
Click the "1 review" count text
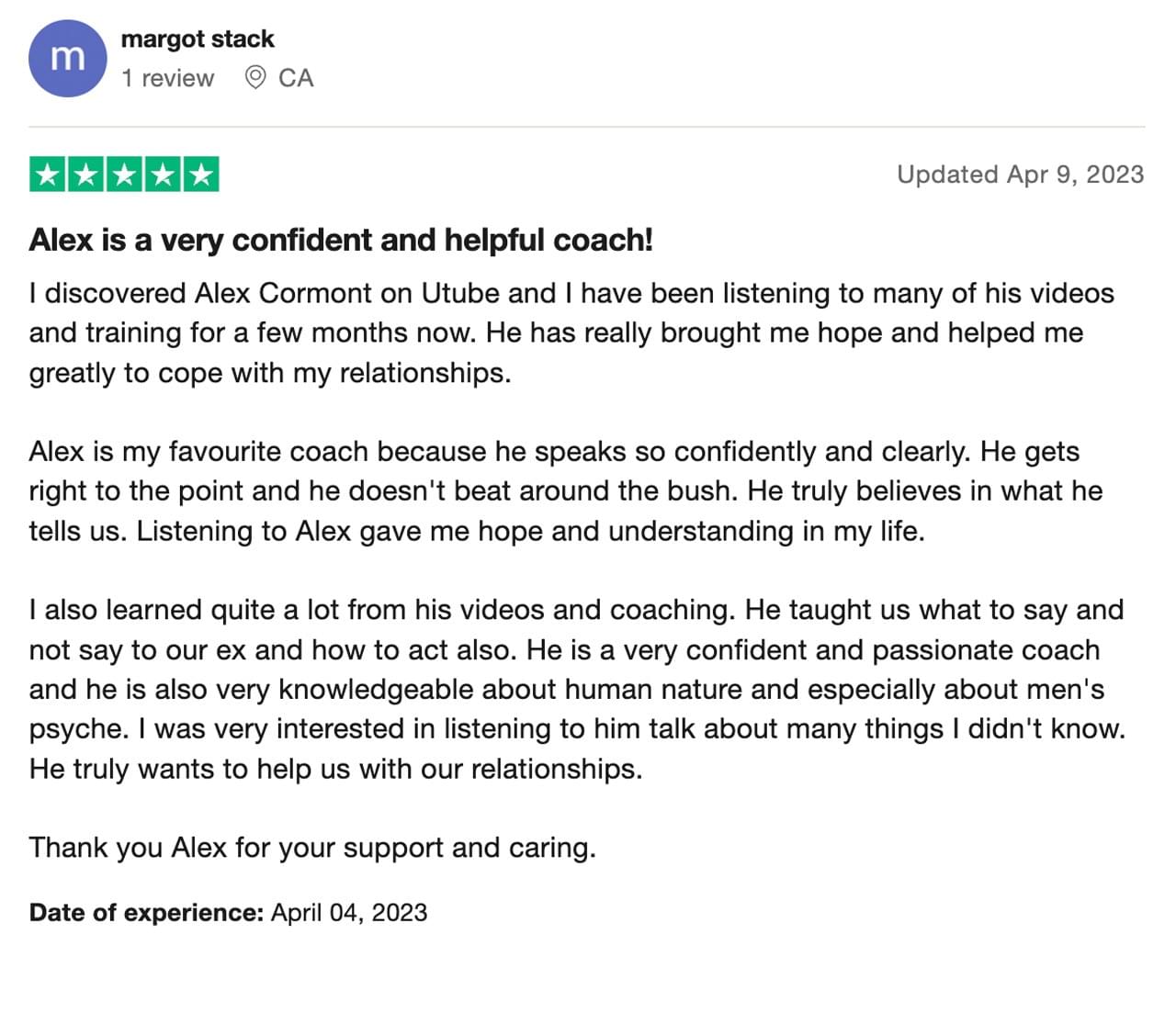pyautogui.click(x=167, y=78)
